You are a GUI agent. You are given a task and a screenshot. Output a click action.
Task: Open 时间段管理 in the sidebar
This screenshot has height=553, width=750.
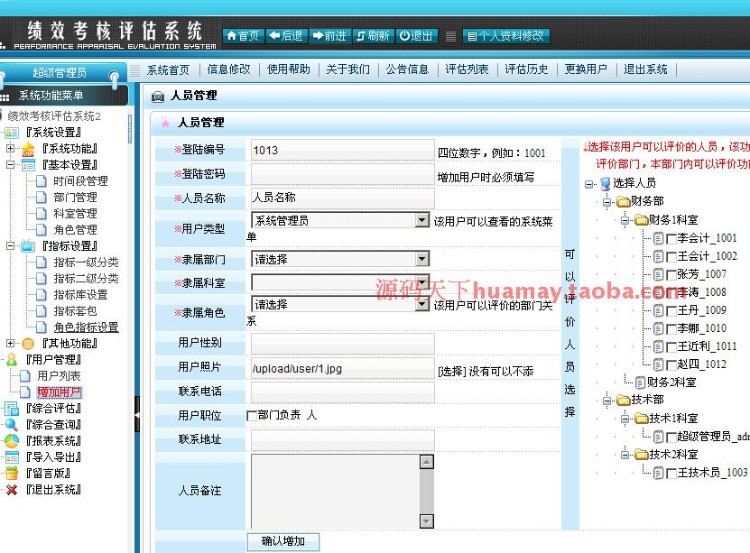pyautogui.click(x=80, y=181)
